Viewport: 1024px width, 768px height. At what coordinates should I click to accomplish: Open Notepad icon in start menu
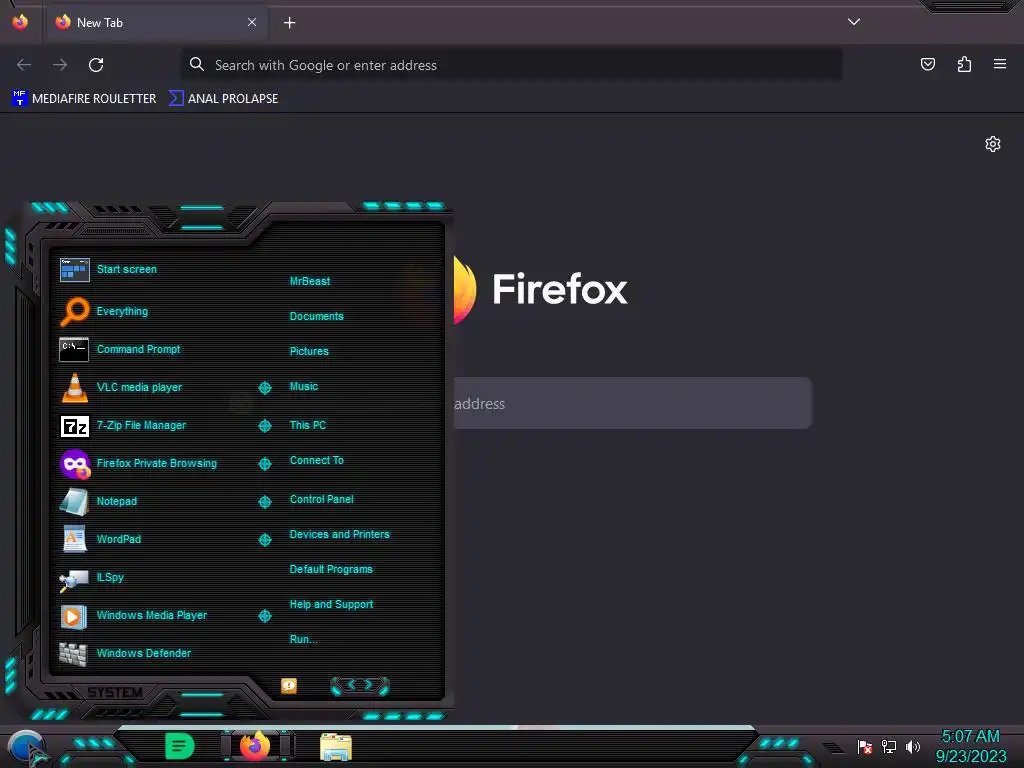(x=74, y=502)
